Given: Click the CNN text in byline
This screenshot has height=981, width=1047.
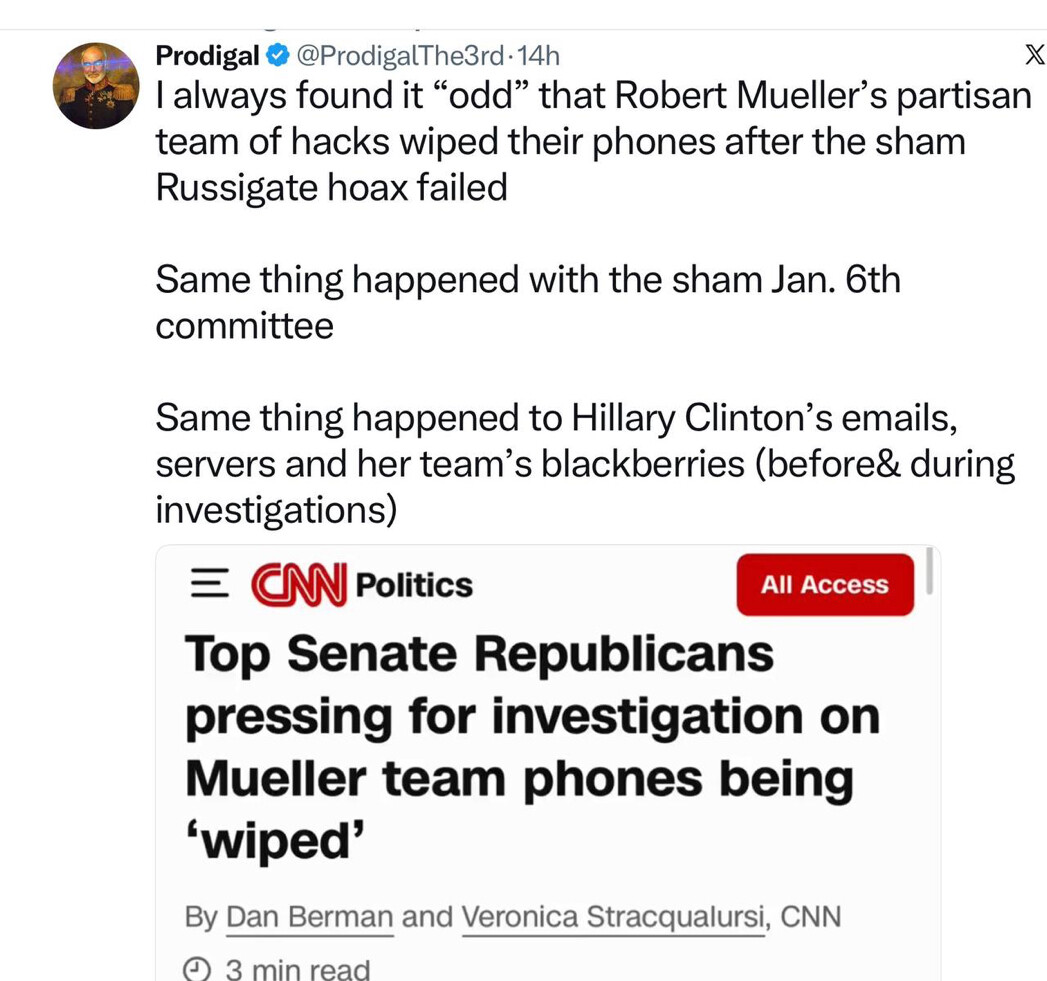Looking at the screenshot, I should (x=809, y=916).
